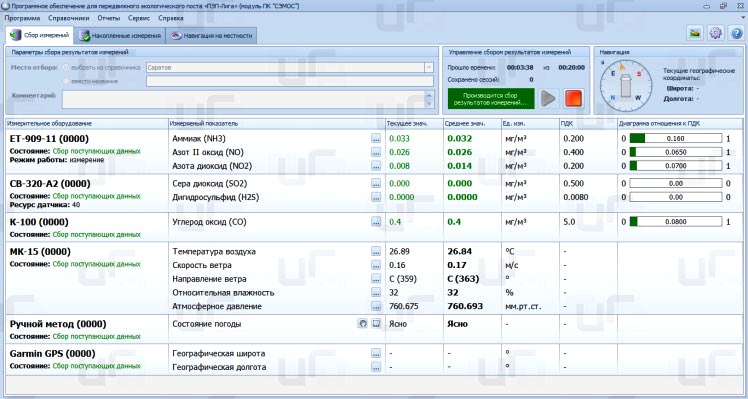This screenshot has width=748, height=399.
Task: Click the place name text field
Action: pyautogui.click(x=290, y=81)
